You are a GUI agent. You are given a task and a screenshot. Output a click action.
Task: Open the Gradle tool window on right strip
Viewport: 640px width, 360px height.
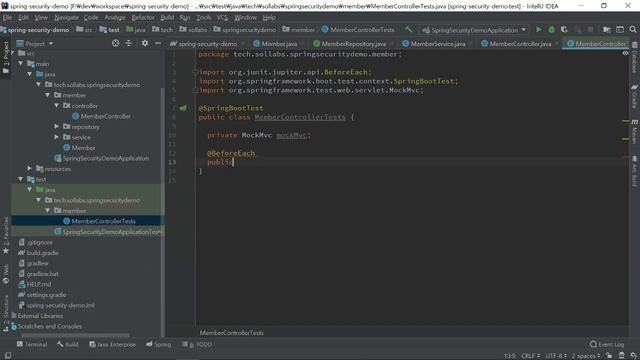[x=634, y=96]
